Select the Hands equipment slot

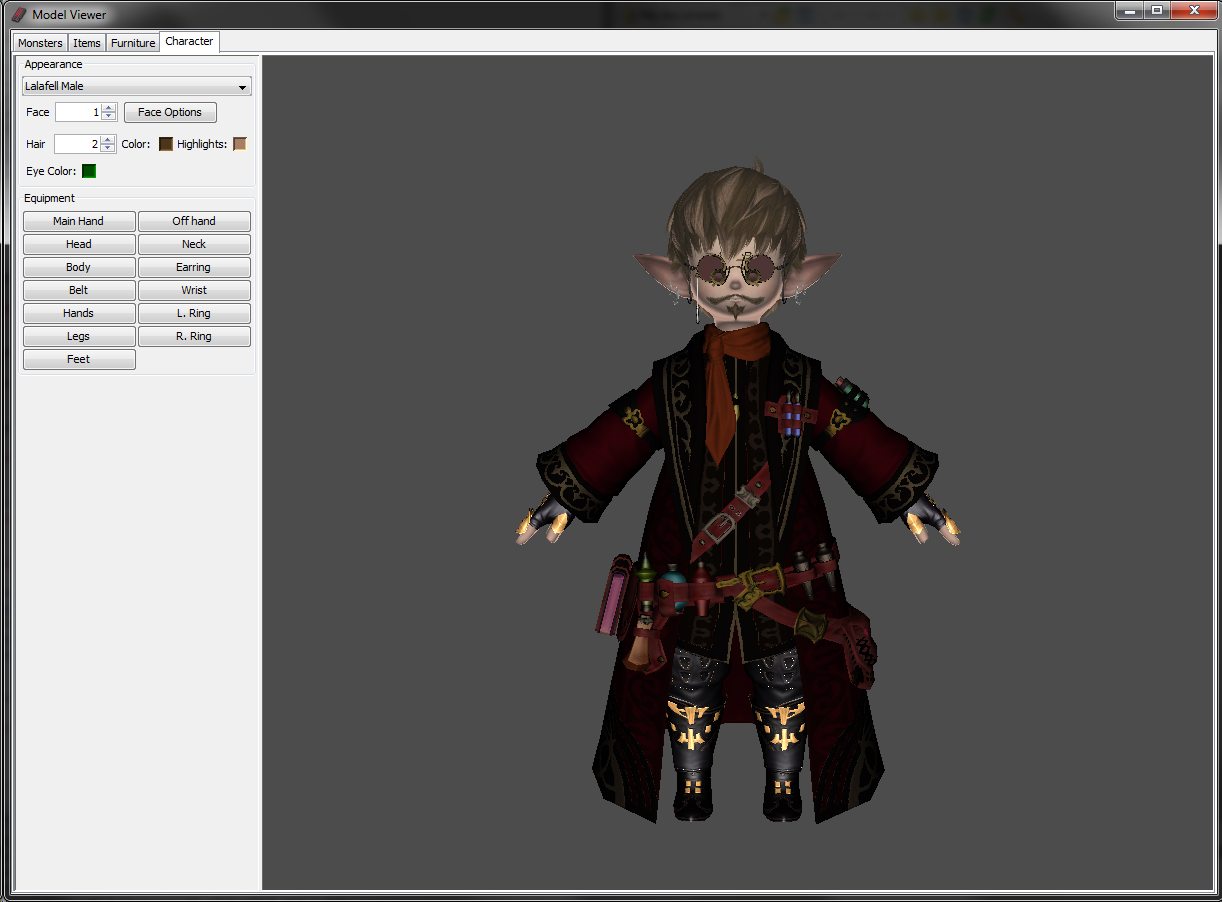click(79, 313)
